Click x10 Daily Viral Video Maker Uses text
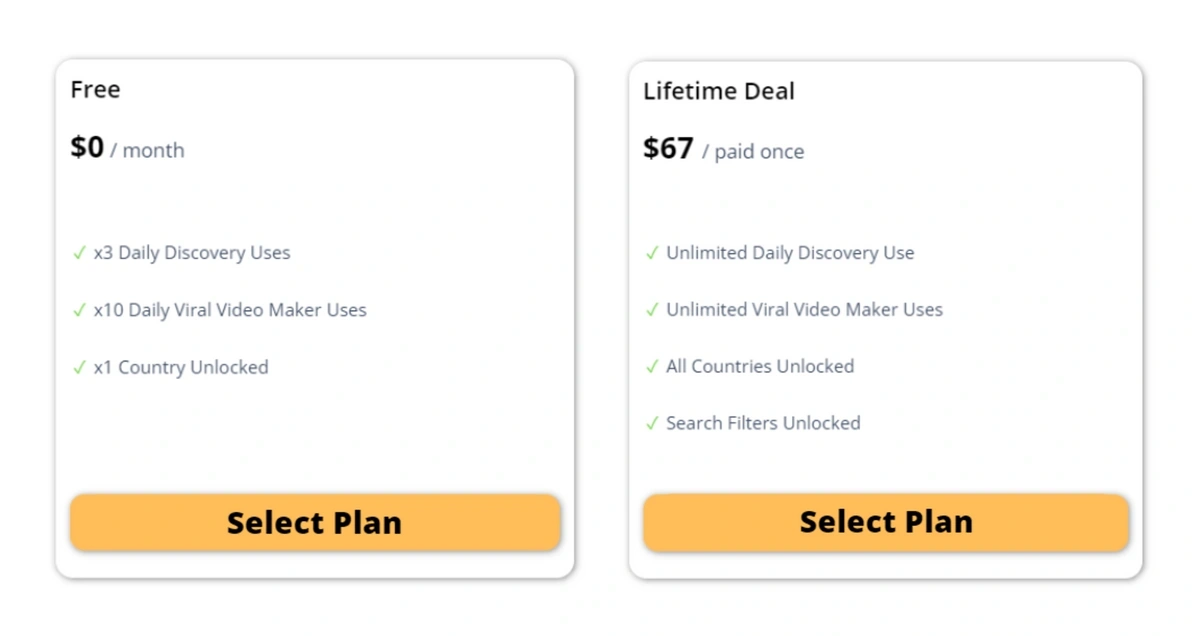This screenshot has width=1200, height=636. 230,310
